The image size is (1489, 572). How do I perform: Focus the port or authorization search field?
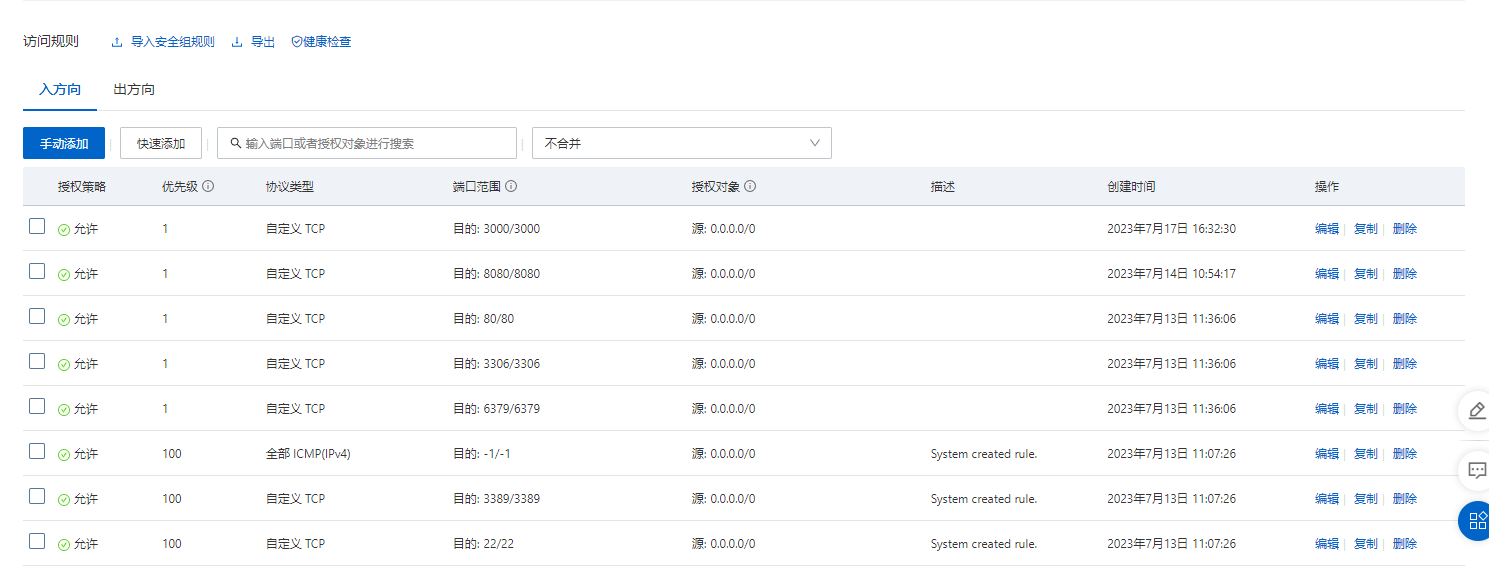coord(367,143)
